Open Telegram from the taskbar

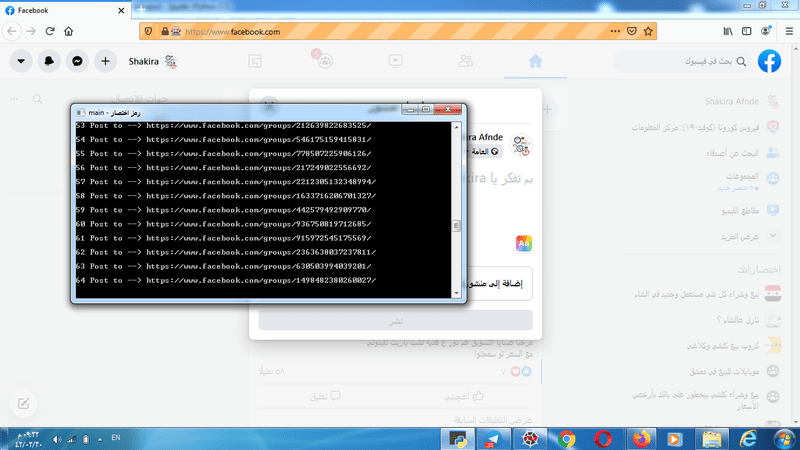point(493,439)
